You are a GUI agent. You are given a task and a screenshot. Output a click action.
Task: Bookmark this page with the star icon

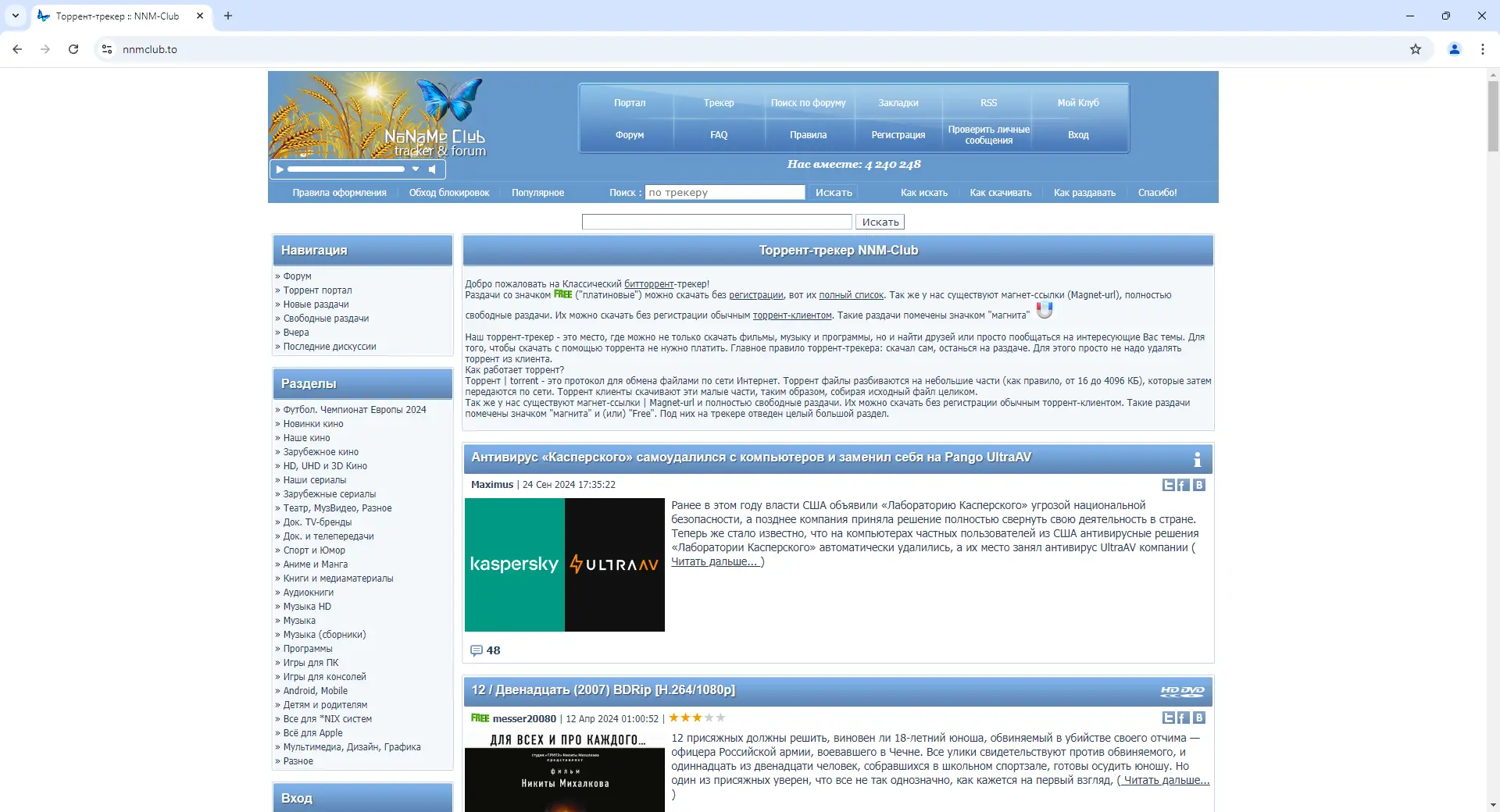point(1416,49)
